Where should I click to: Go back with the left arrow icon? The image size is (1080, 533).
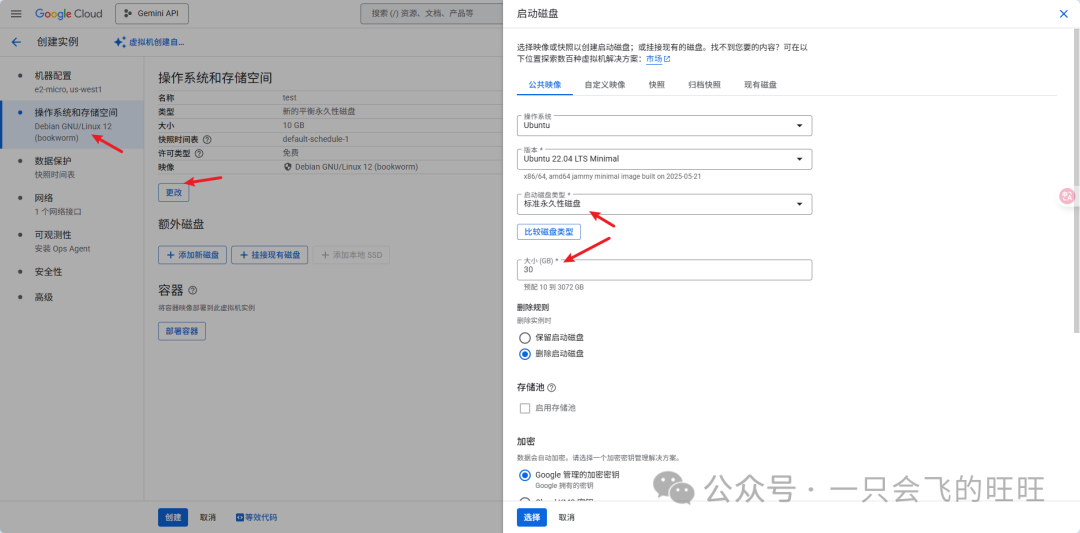point(17,42)
